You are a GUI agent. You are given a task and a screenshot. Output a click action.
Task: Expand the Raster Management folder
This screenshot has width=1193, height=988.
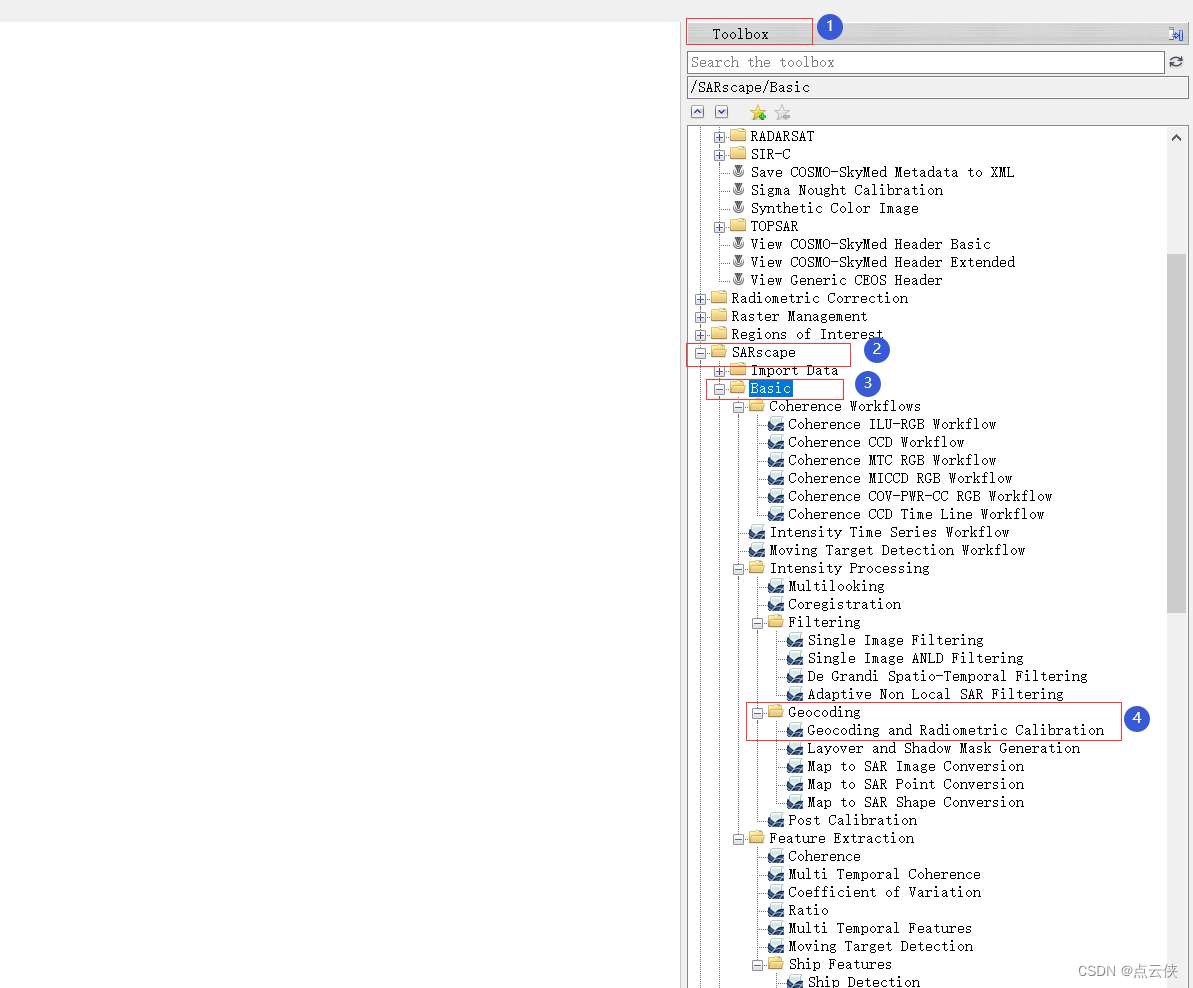click(x=700, y=317)
